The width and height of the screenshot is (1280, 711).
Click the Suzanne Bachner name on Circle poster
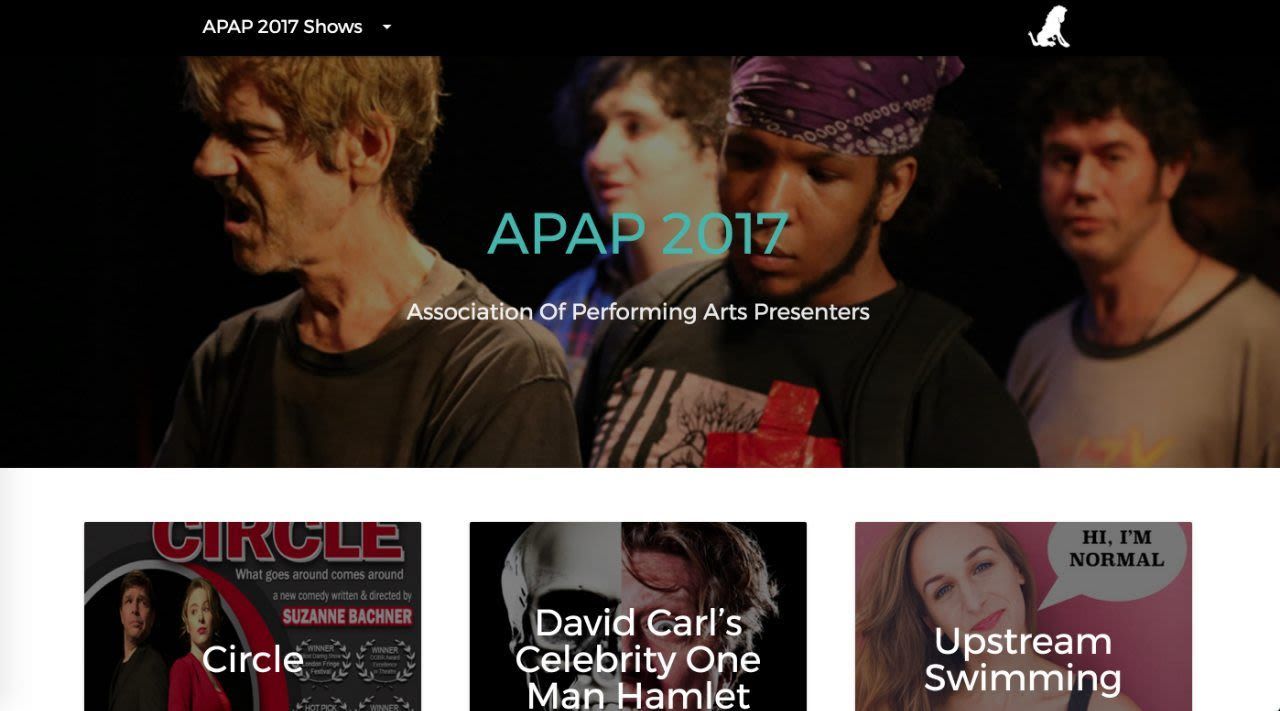347,616
